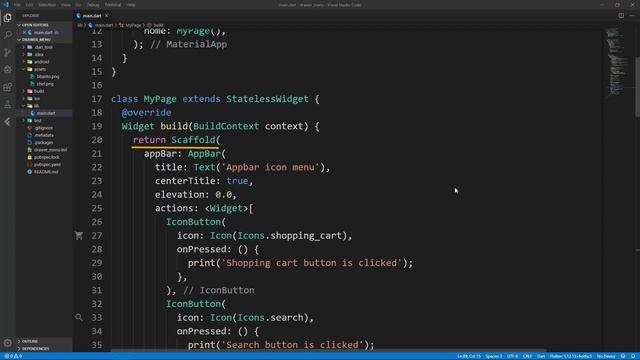This screenshot has height=360, width=640.
Task: Open the notifications bell in status bar
Action: (633, 356)
